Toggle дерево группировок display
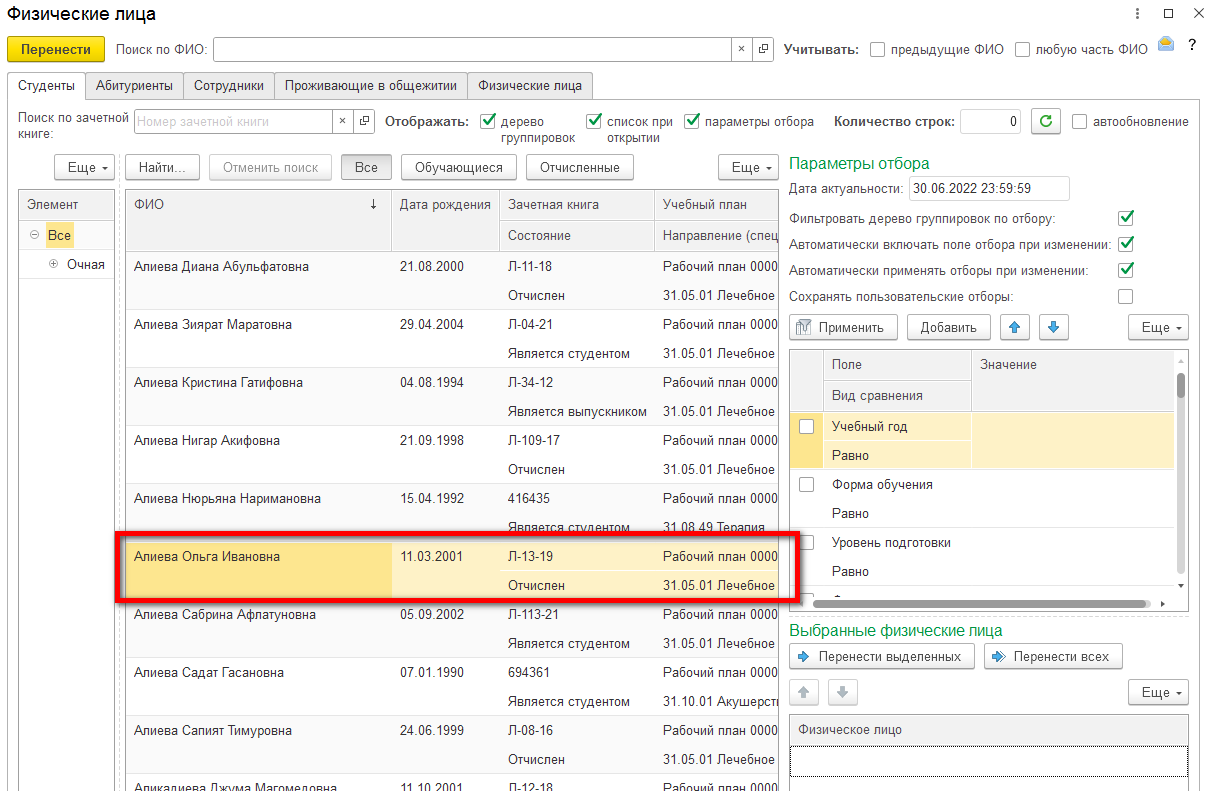The width and height of the screenshot is (1207, 791). click(488, 121)
